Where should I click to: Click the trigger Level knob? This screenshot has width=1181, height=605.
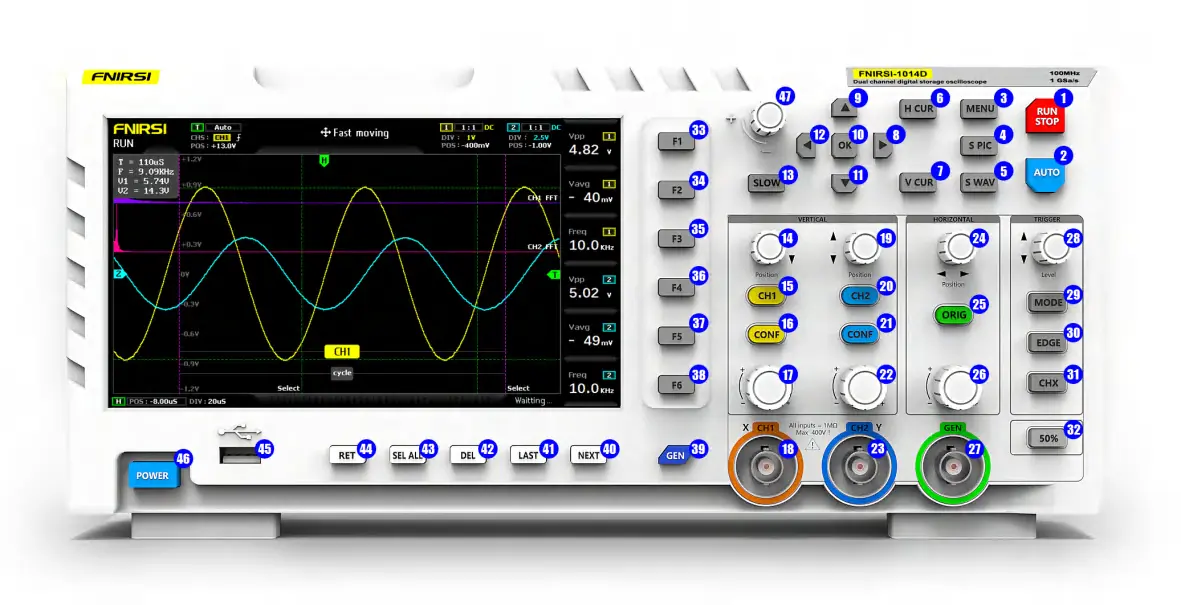1051,248
